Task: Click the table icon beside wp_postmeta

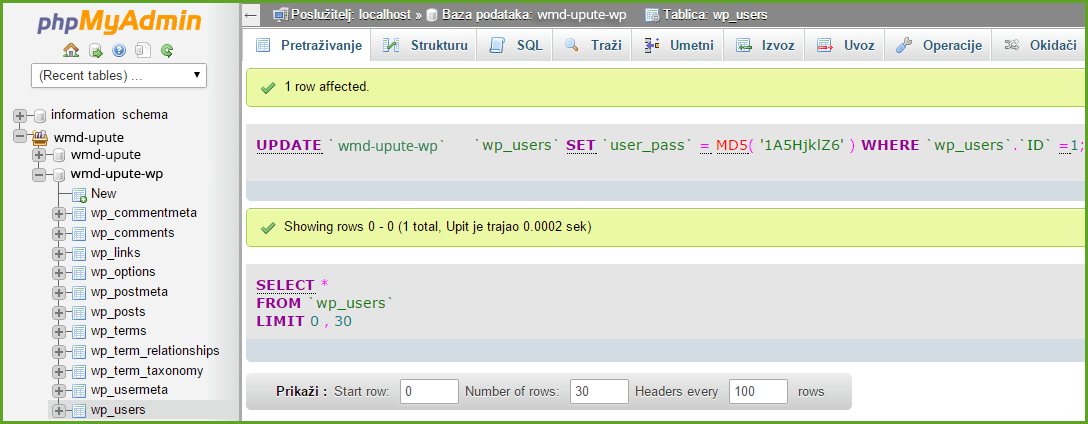Action: coord(79,292)
